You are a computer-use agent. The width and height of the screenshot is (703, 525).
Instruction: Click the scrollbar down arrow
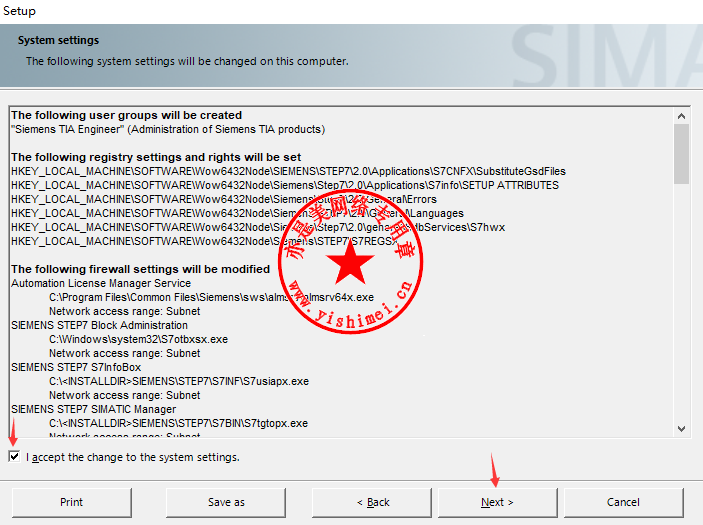click(681, 429)
